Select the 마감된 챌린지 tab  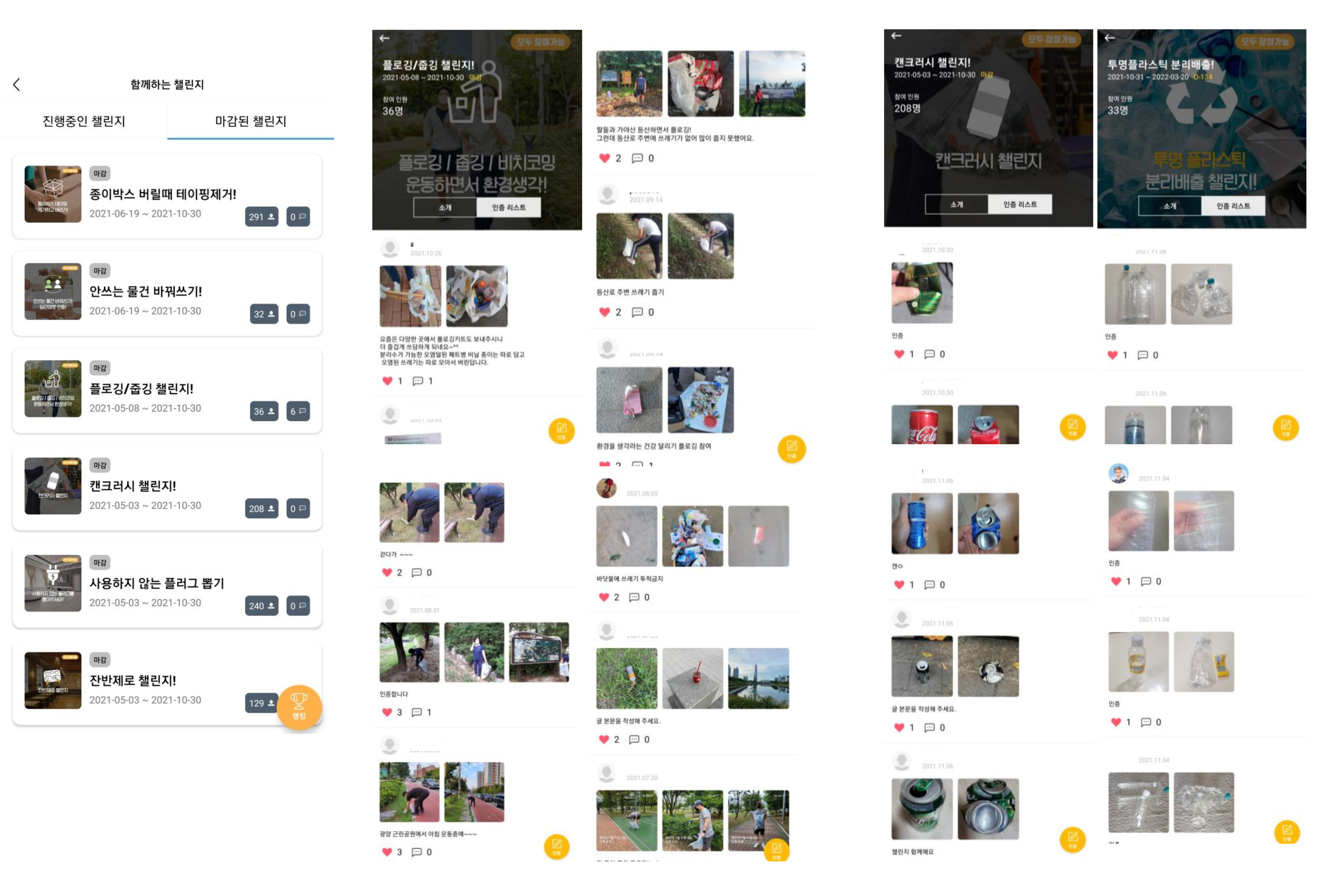[x=250, y=121]
